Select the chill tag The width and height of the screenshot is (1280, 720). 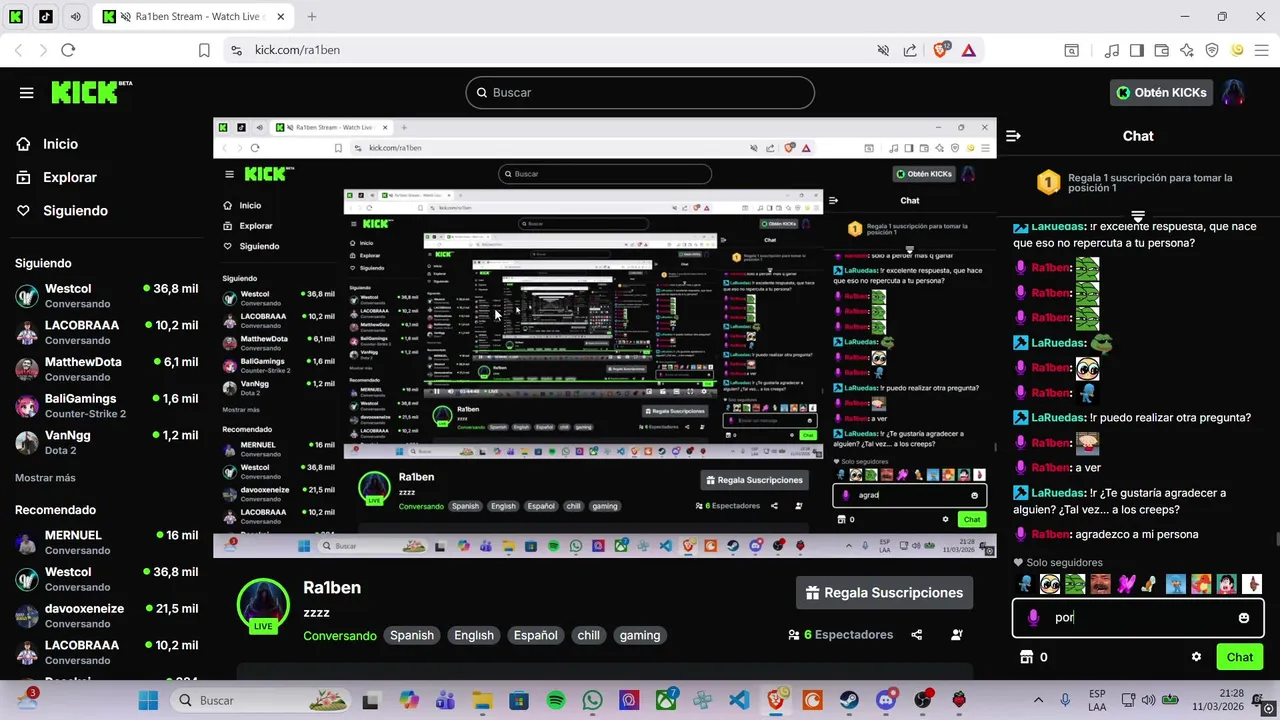click(x=589, y=635)
